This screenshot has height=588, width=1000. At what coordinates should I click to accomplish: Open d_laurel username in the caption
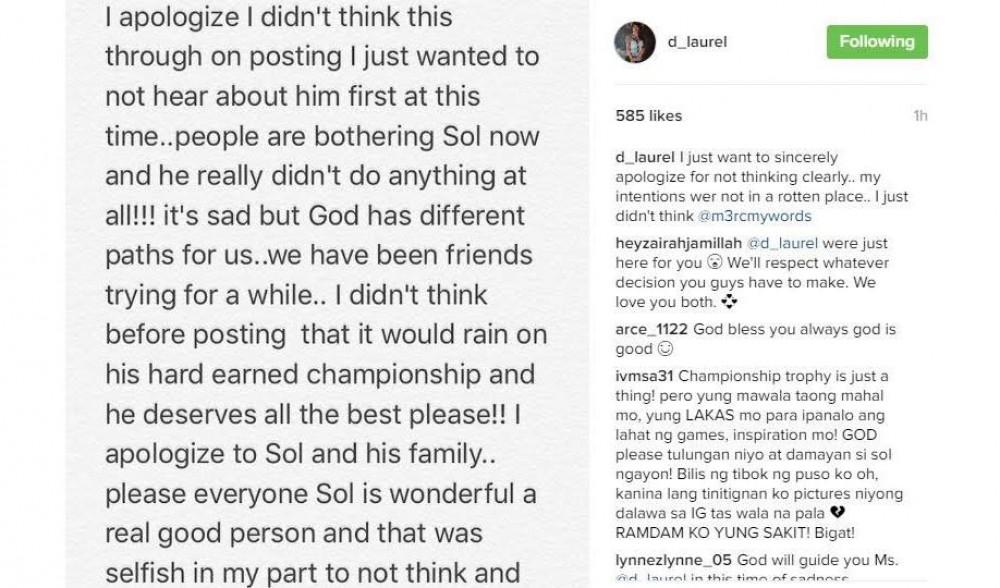645,158
